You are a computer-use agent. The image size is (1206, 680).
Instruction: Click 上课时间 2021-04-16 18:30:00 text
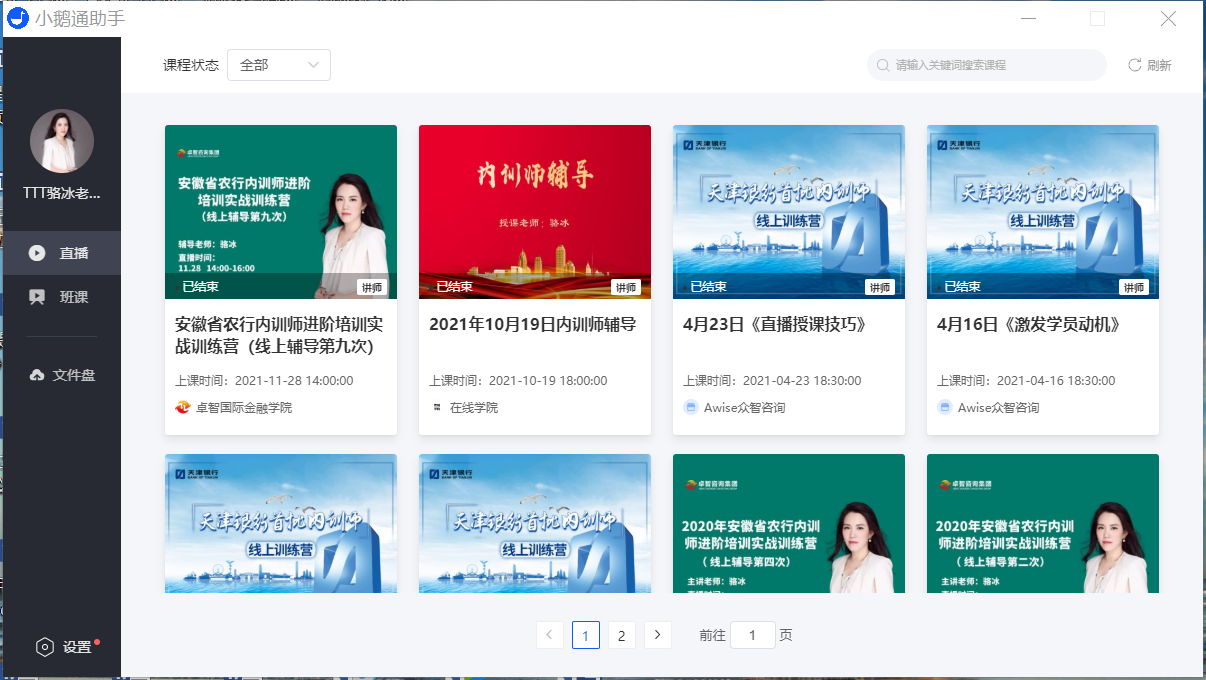pos(1026,381)
